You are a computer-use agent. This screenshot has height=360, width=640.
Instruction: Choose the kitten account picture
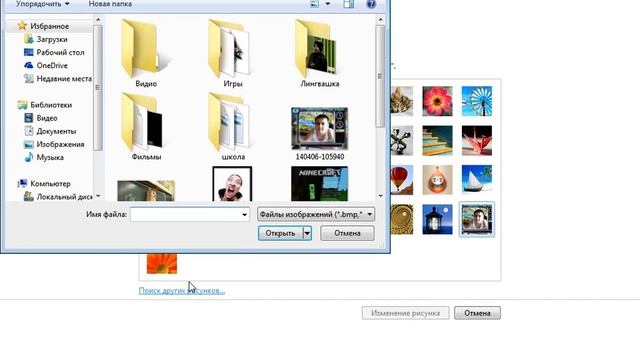[402, 101]
